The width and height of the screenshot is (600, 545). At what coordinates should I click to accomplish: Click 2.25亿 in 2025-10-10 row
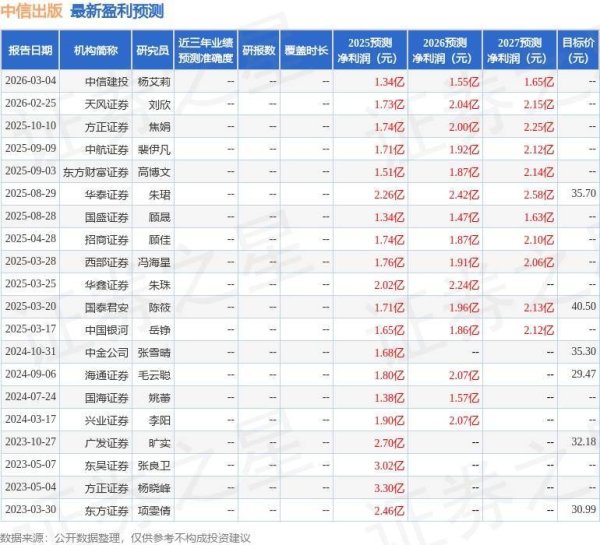click(x=539, y=127)
